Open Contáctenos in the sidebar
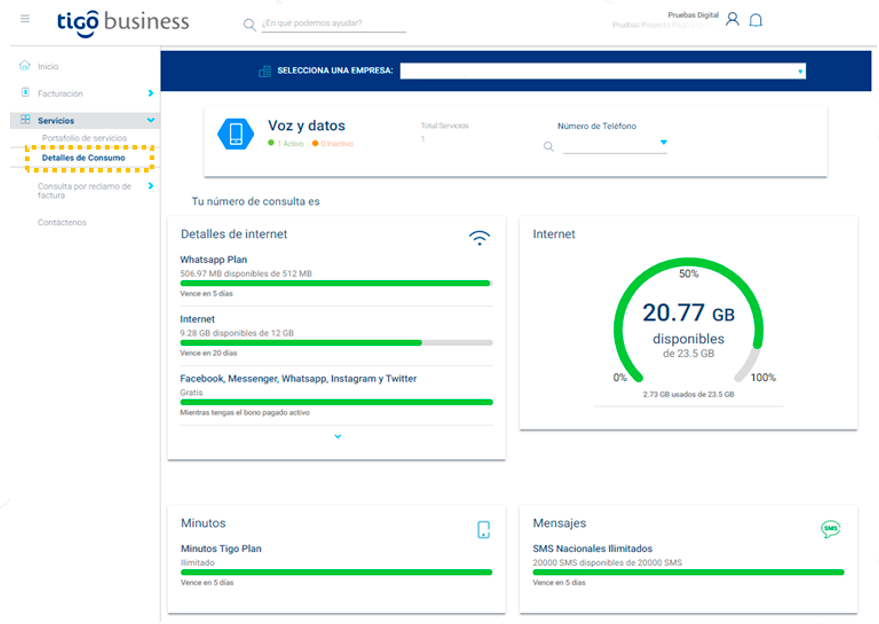 [x=62, y=223]
